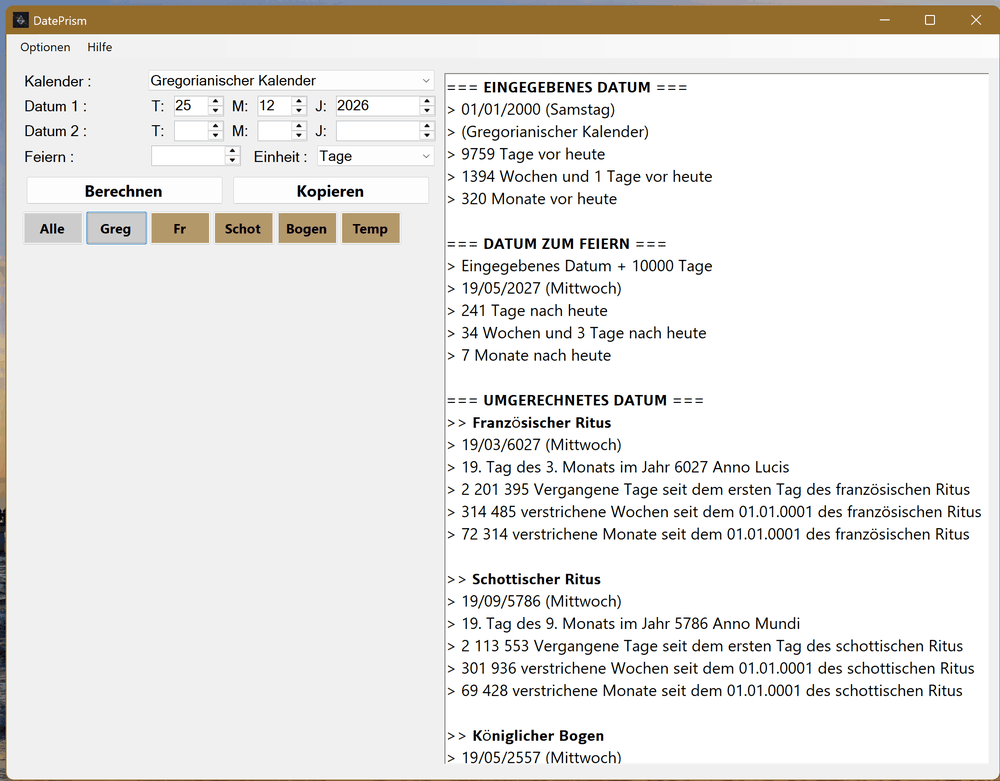This screenshot has height=781, width=1000.
Task: Click the 'Königlicher Bogen' heading
Action: [x=538, y=736]
